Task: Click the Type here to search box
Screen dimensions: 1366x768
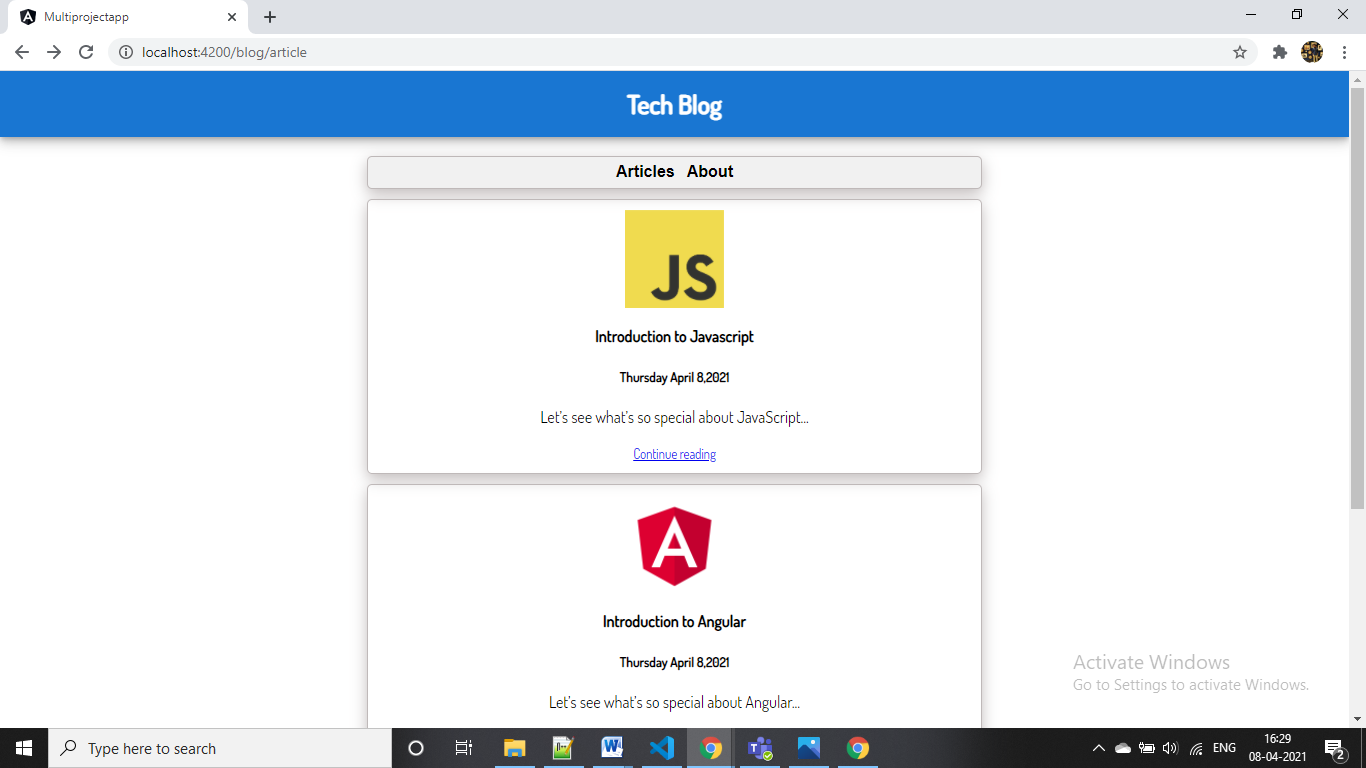Action: pos(220,748)
